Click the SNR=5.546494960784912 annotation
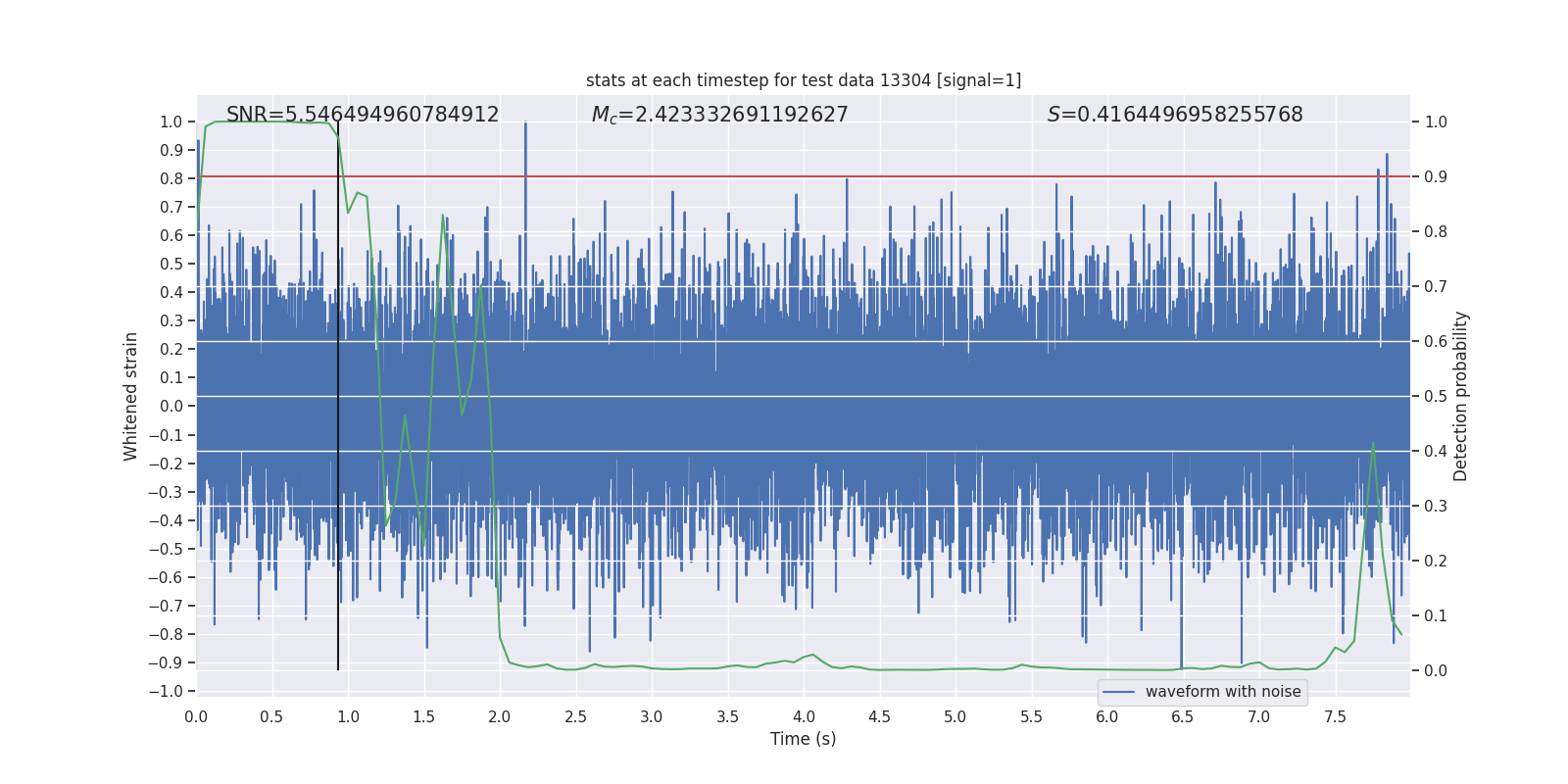The width and height of the screenshot is (1568, 784). pos(363,115)
